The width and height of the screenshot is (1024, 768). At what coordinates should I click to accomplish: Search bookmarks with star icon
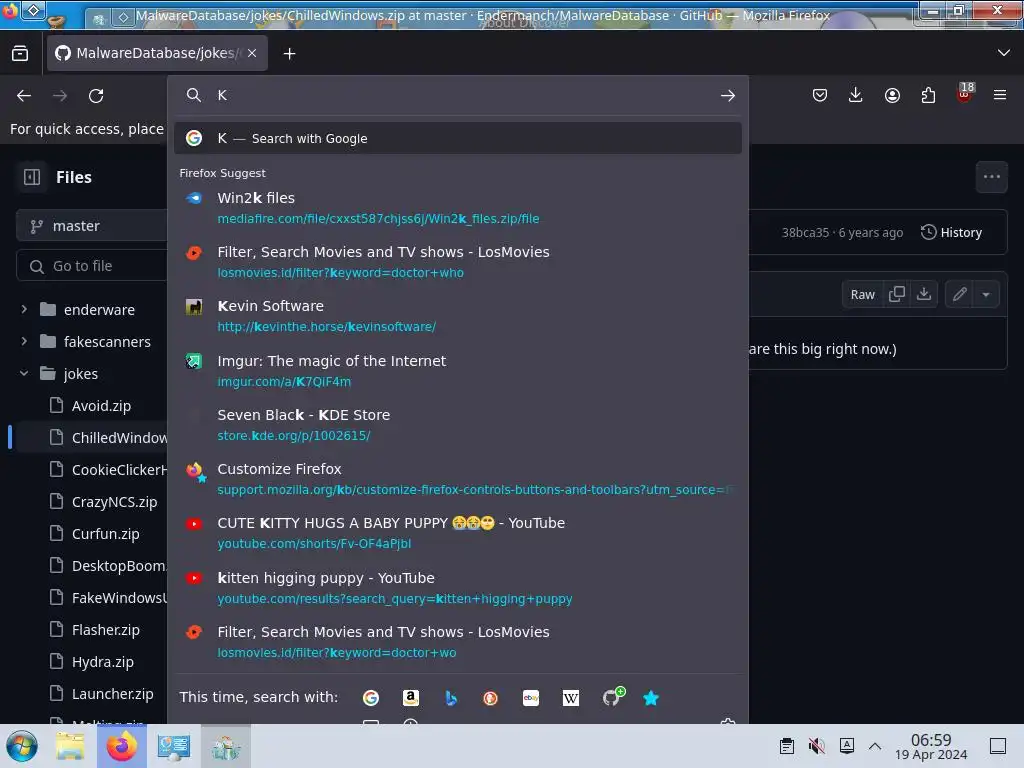coord(651,697)
